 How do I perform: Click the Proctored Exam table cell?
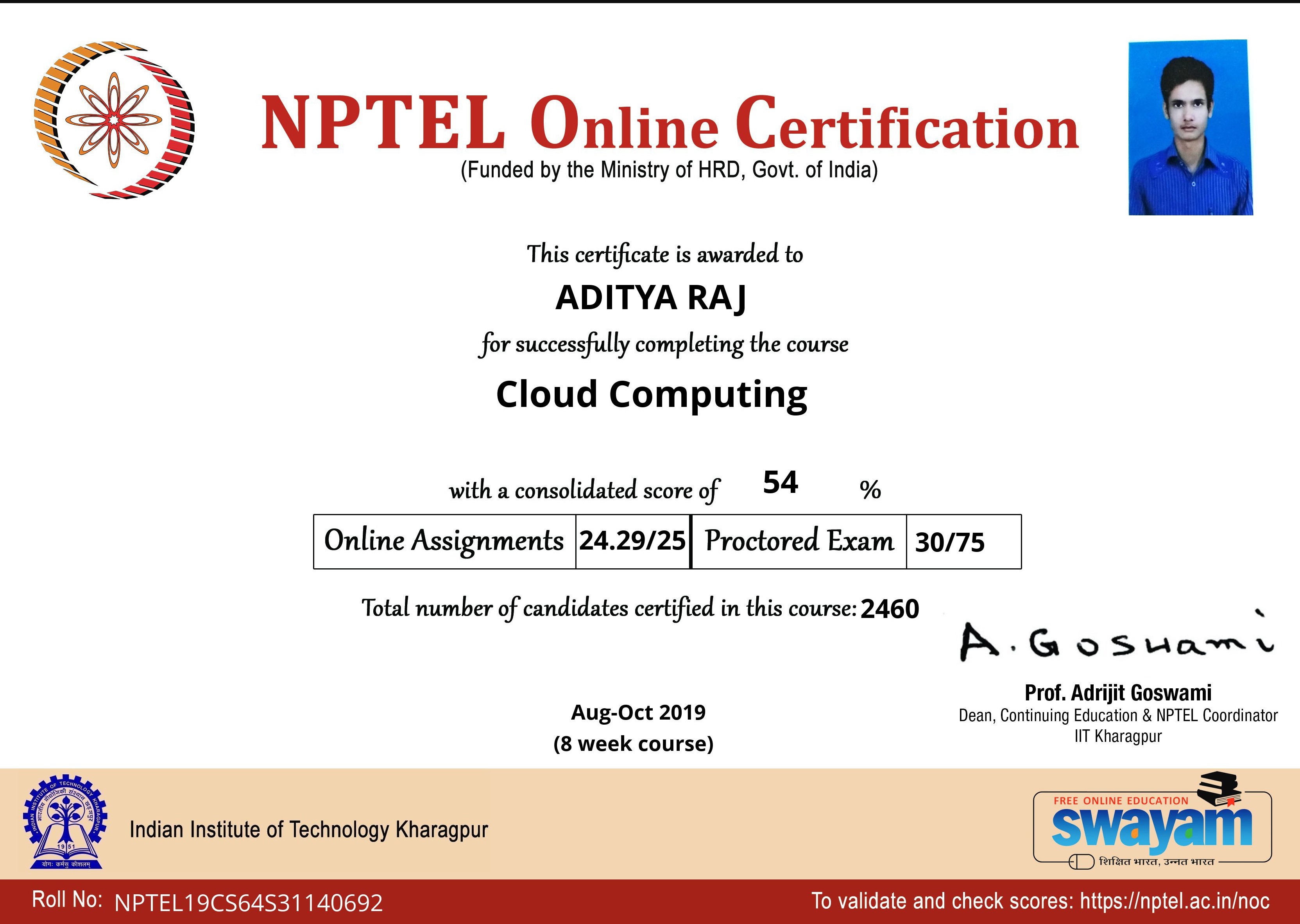(799, 541)
